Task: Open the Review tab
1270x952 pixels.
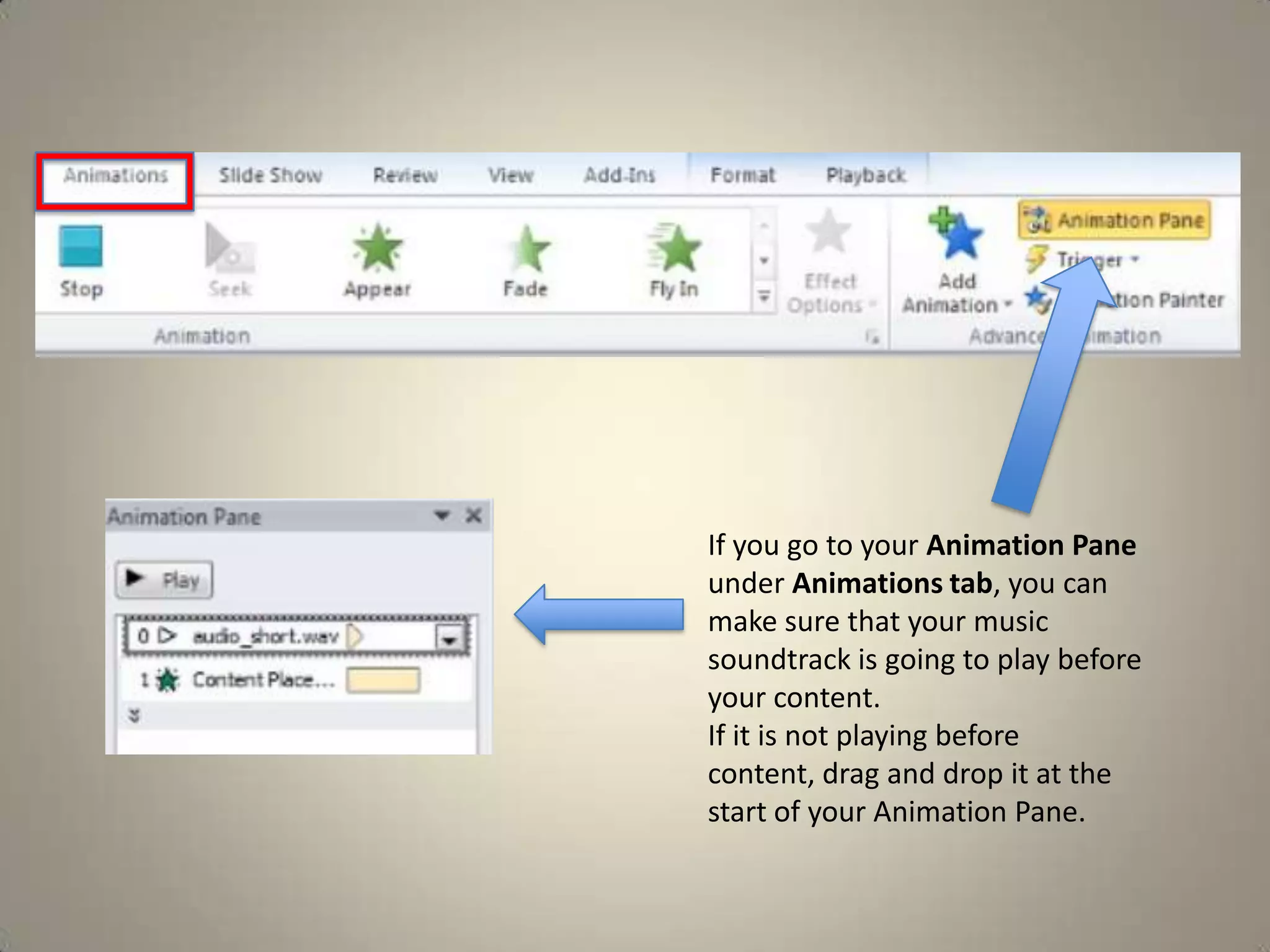Action: (406, 175)
